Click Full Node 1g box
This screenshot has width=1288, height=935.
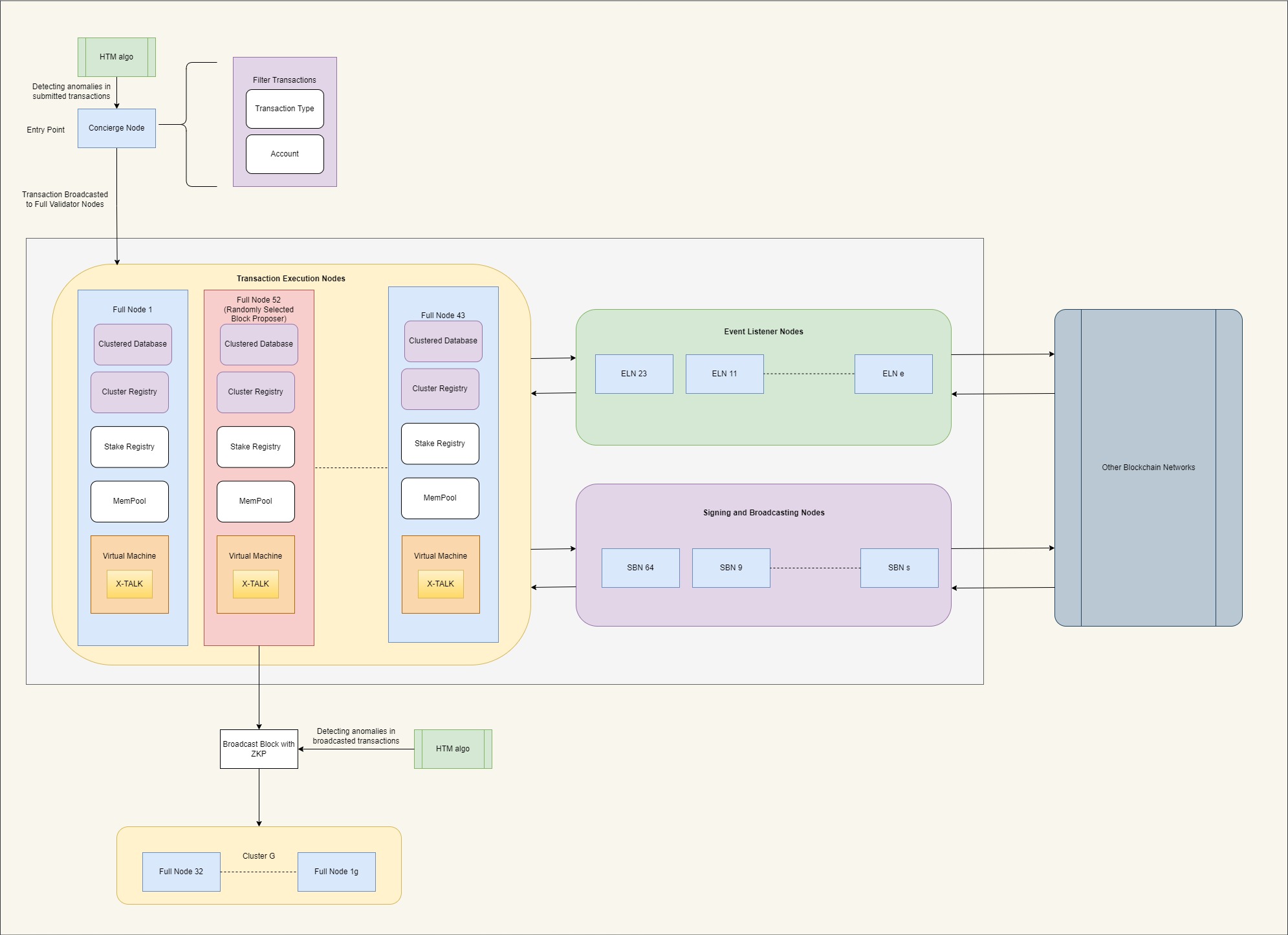click(x=336, y=872)
